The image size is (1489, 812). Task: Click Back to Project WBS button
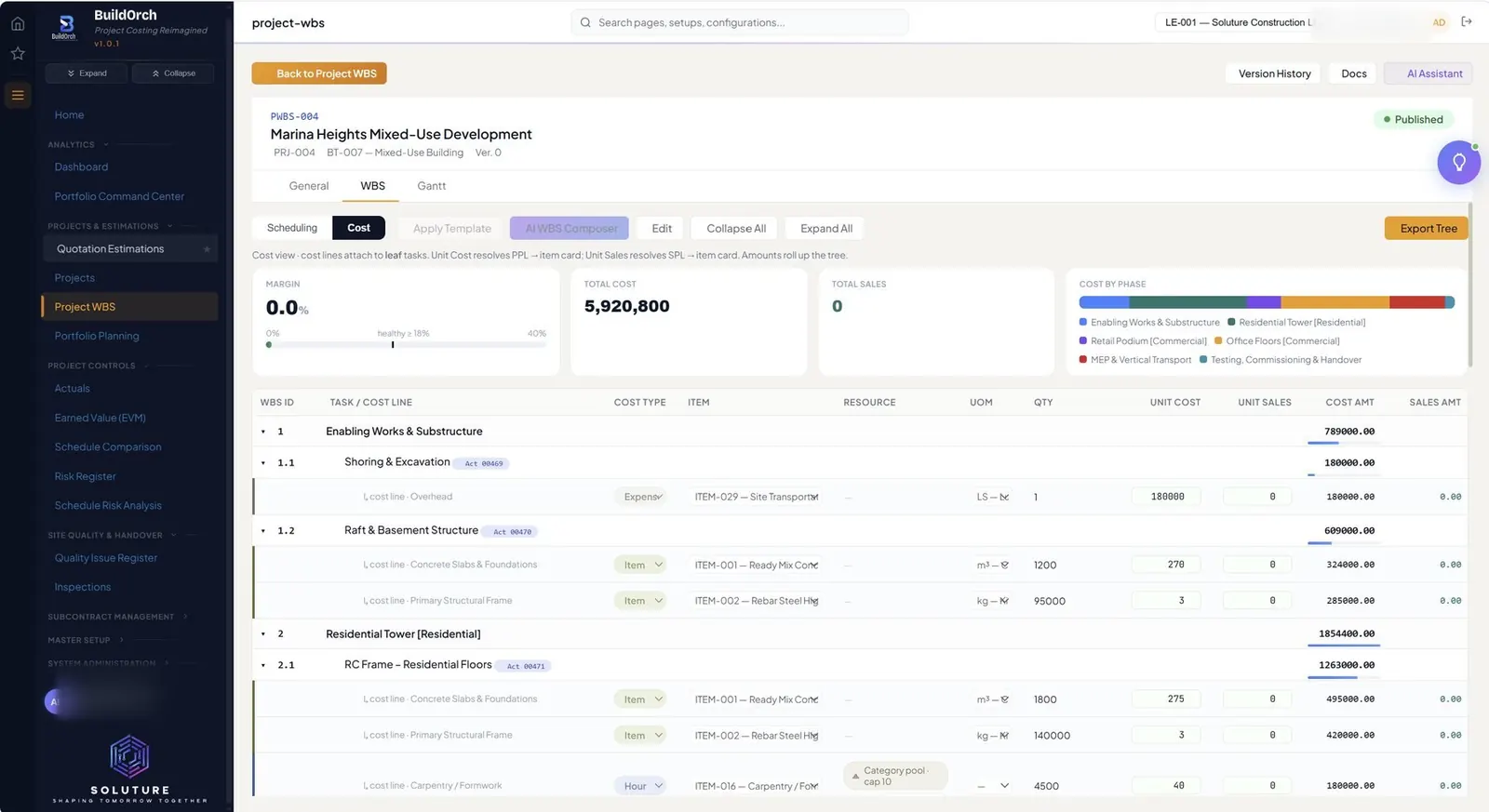319,73
